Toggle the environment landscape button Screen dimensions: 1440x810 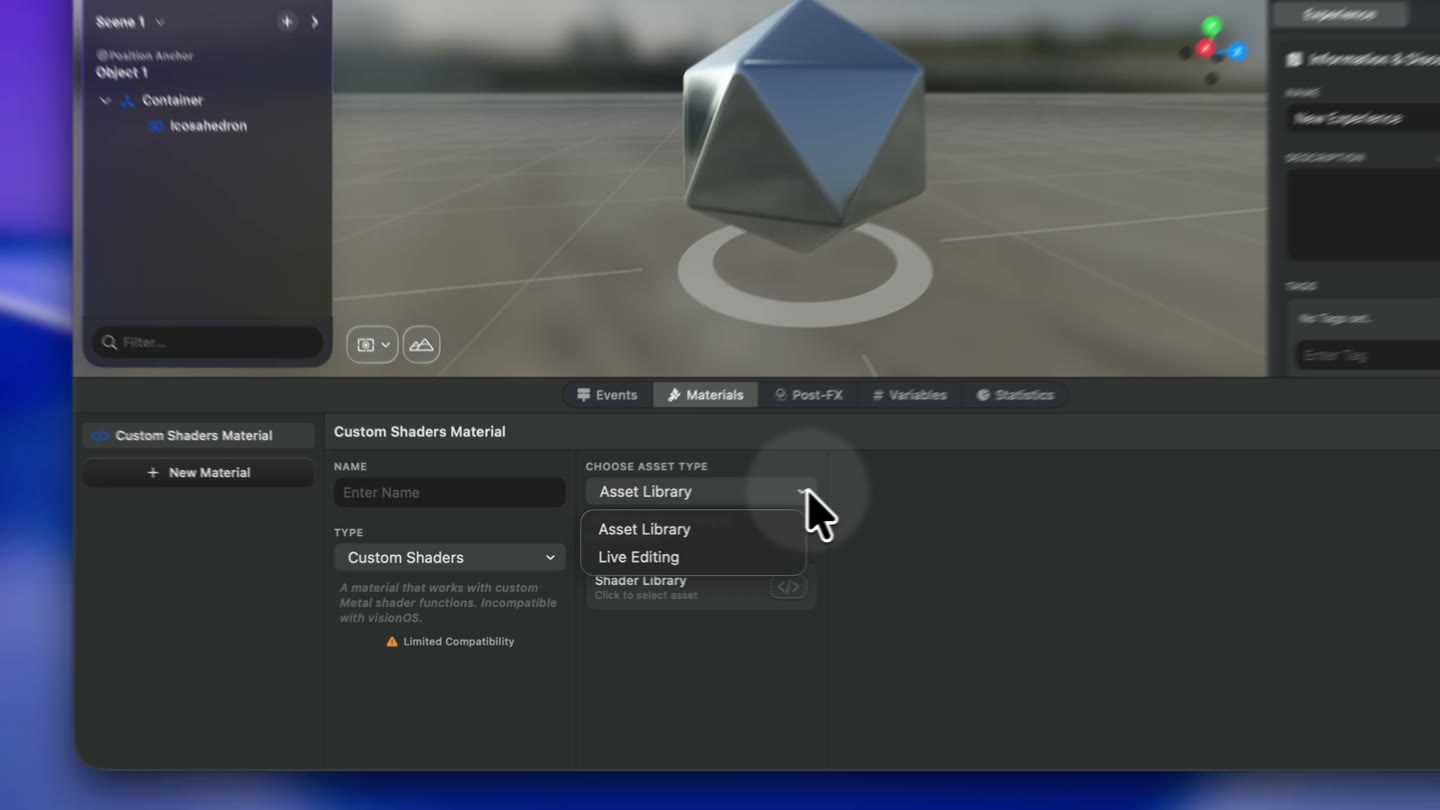point(421,345)
